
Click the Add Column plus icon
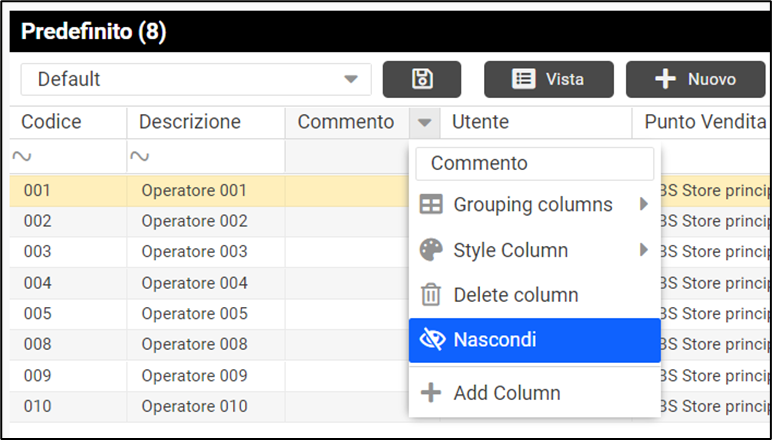tap(431, 393)
